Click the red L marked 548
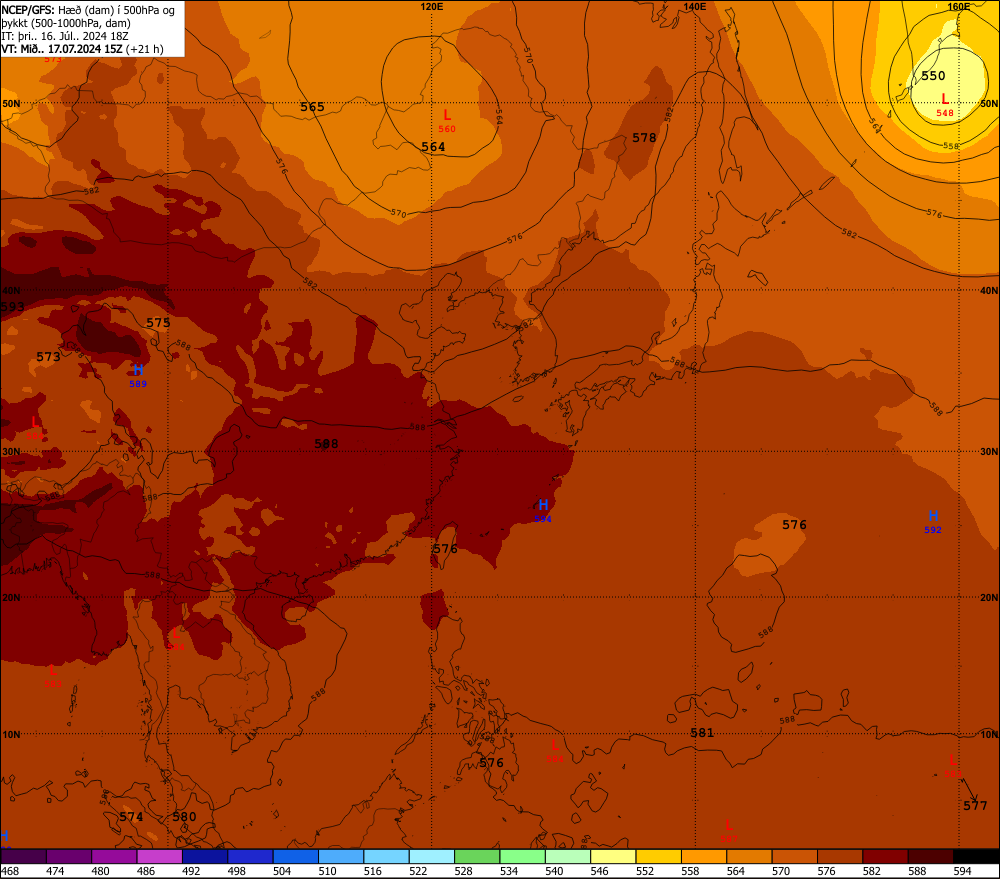 click(x=945, y=99)
